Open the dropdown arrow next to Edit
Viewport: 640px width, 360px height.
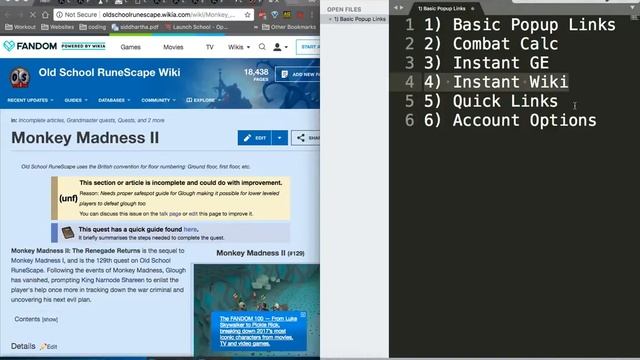tap(280, 138)
